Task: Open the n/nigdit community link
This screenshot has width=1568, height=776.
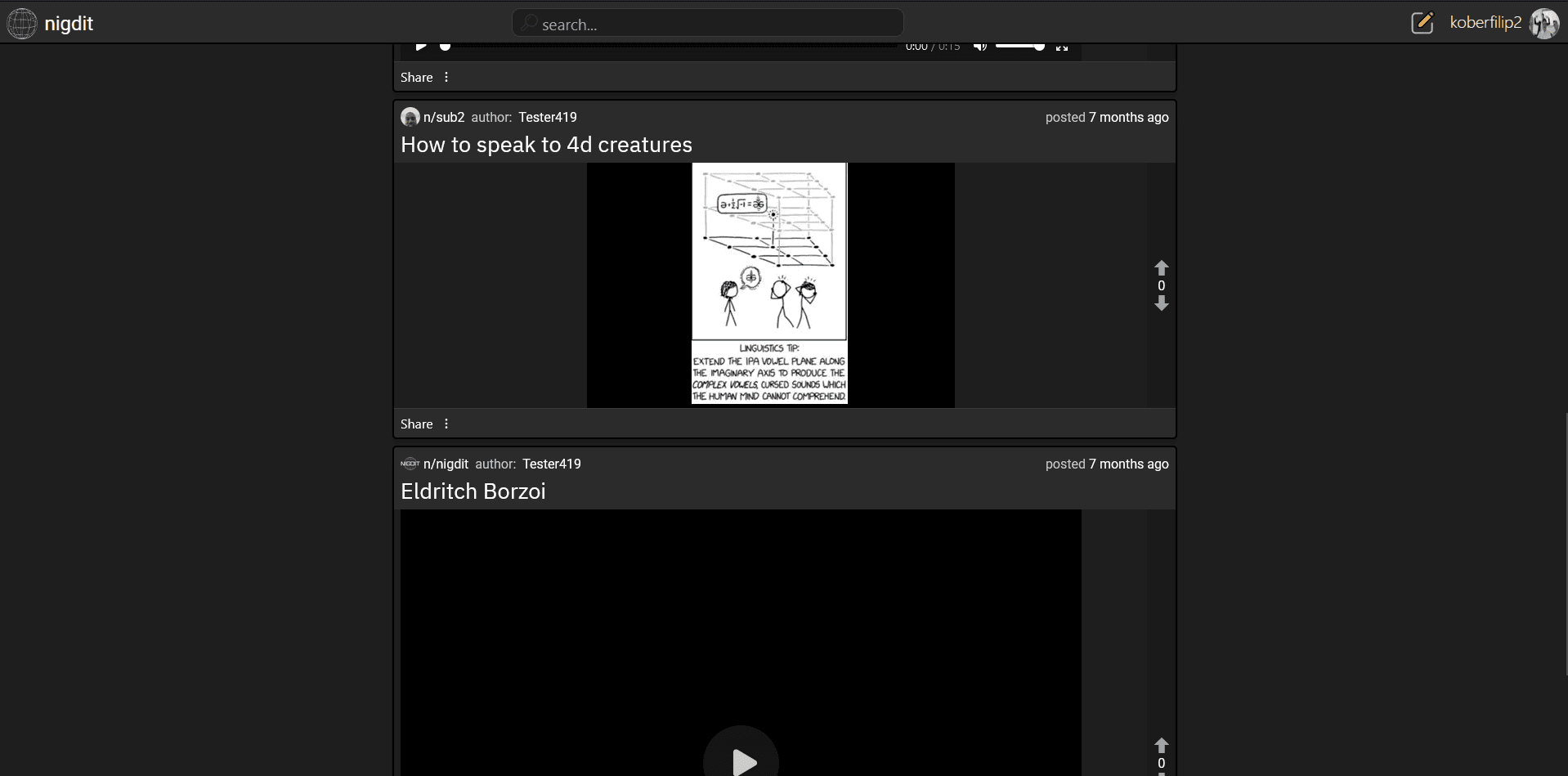Action: [x=446, y=464]
